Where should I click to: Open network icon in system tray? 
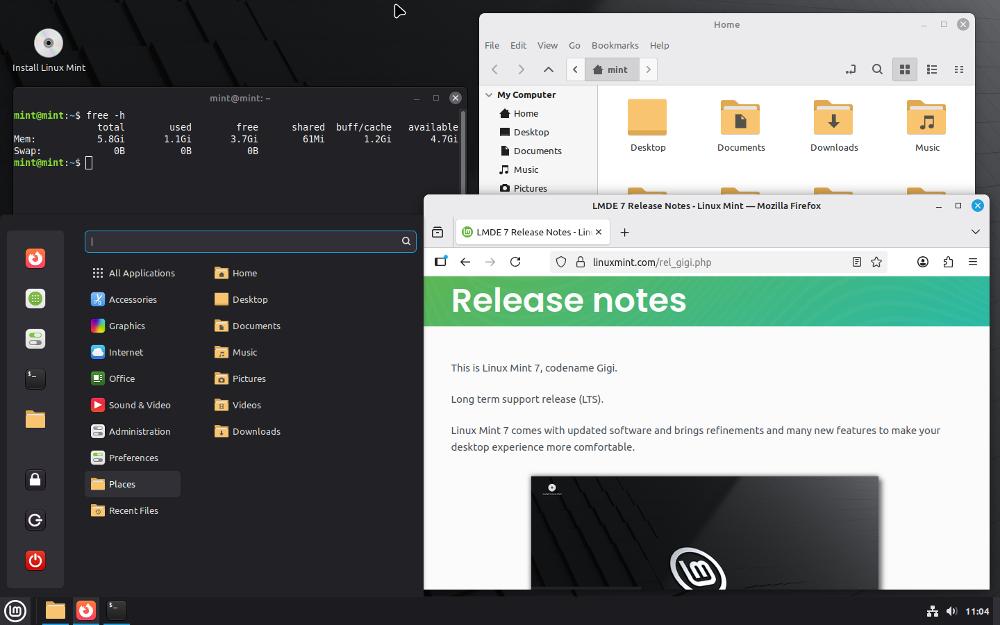932,611
